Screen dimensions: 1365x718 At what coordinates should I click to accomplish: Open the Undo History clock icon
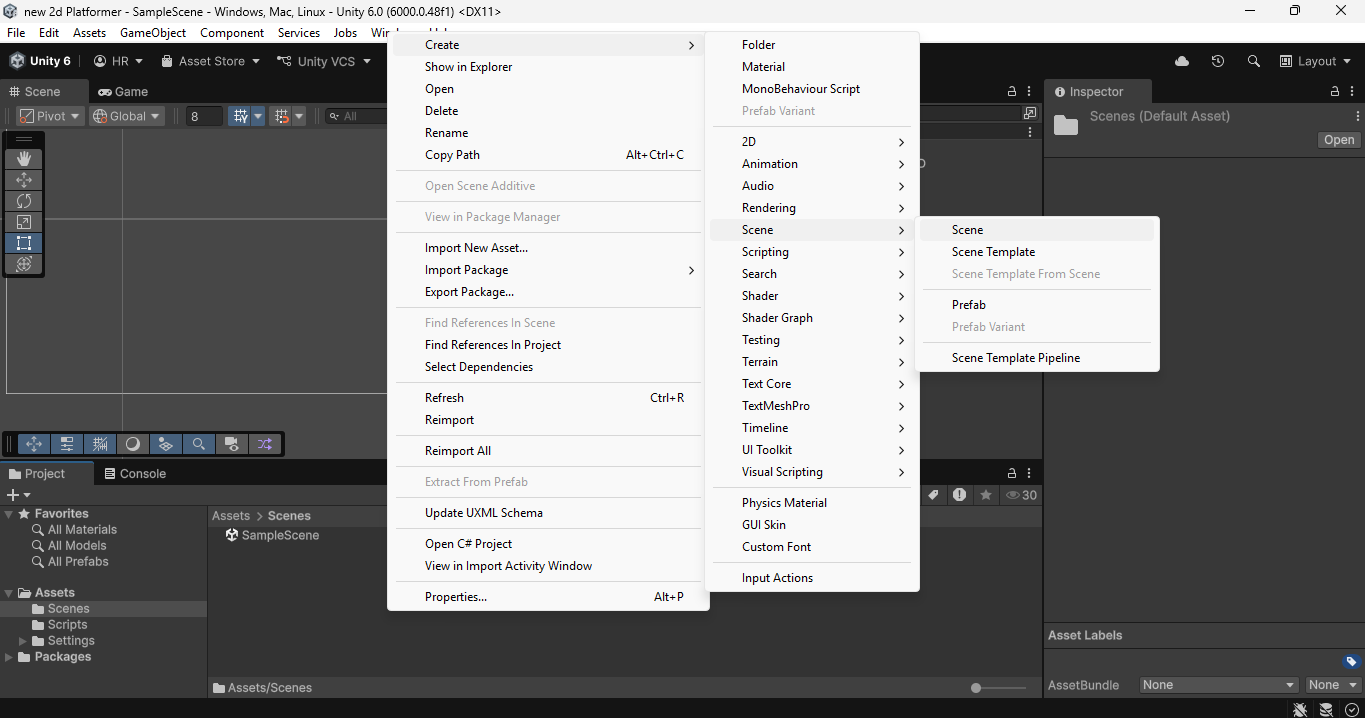(x=1217, y=61)
